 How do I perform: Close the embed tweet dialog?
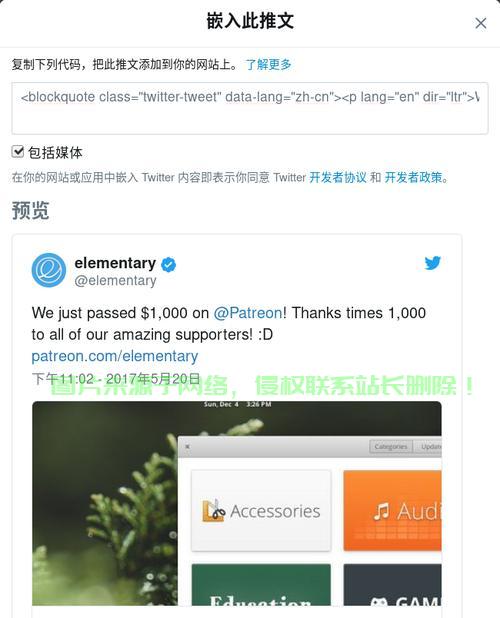click(480, 23)
